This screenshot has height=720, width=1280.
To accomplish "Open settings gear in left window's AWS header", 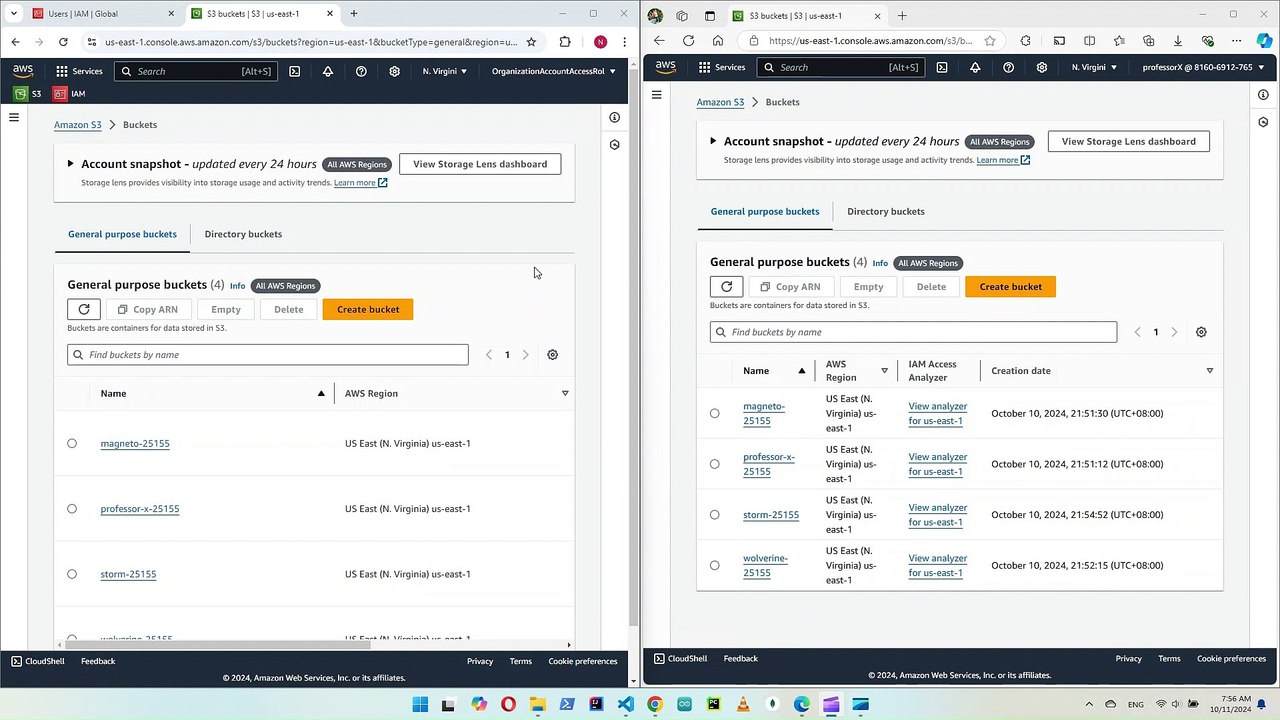I will [395, 72].
